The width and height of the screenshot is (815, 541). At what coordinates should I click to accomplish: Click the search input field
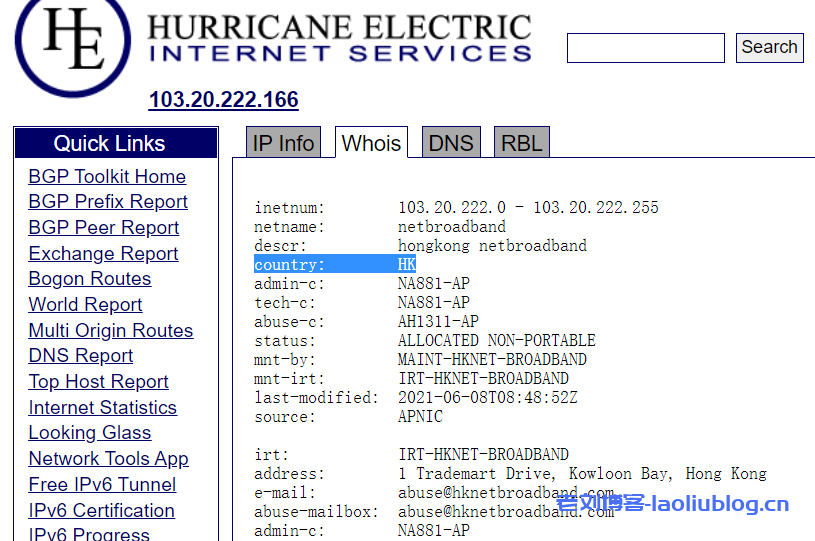click(x=645, y=48)
